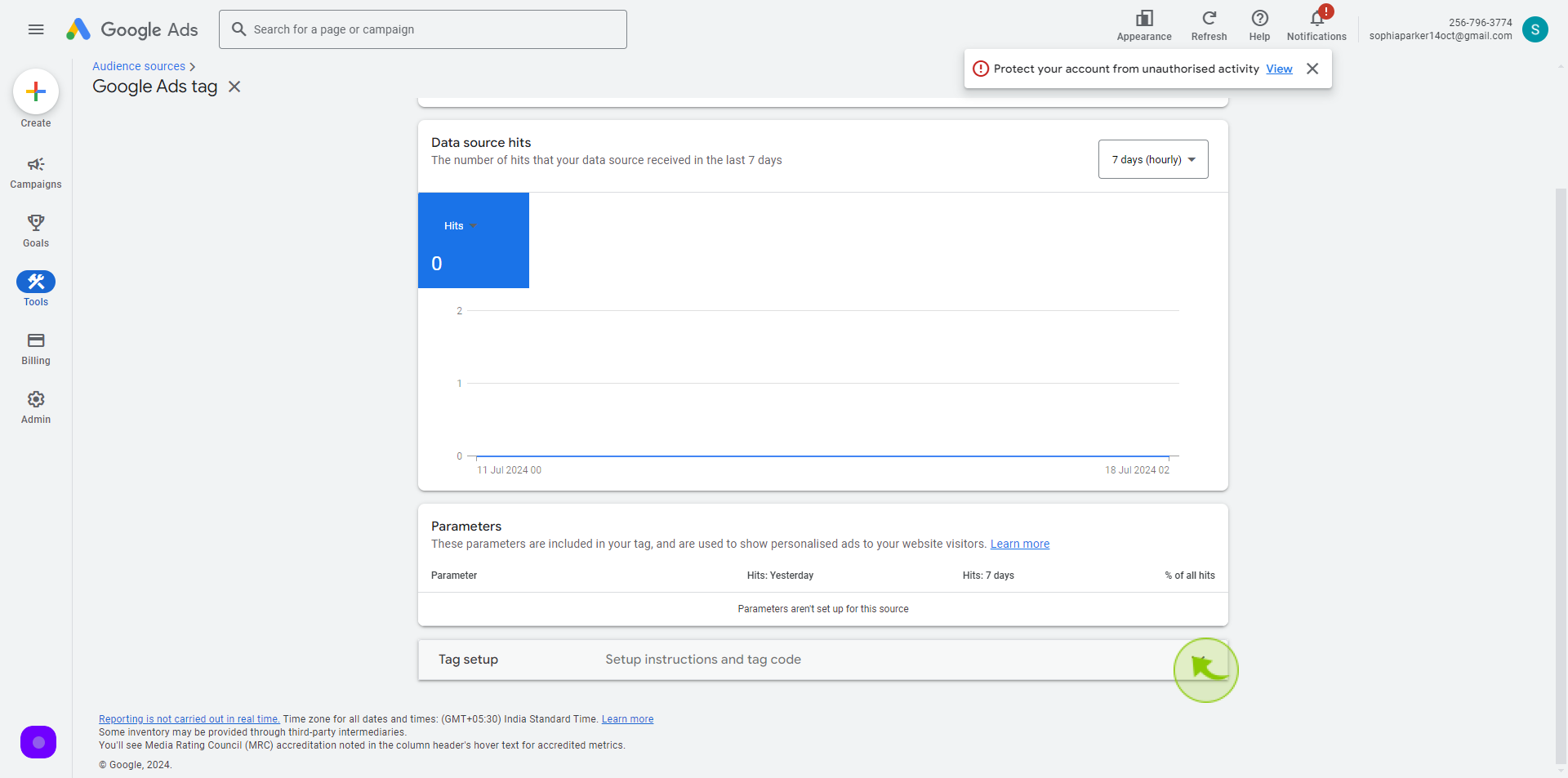
Task: Open Campaigns from the sidebar
Action: click(x=36, y=173)
